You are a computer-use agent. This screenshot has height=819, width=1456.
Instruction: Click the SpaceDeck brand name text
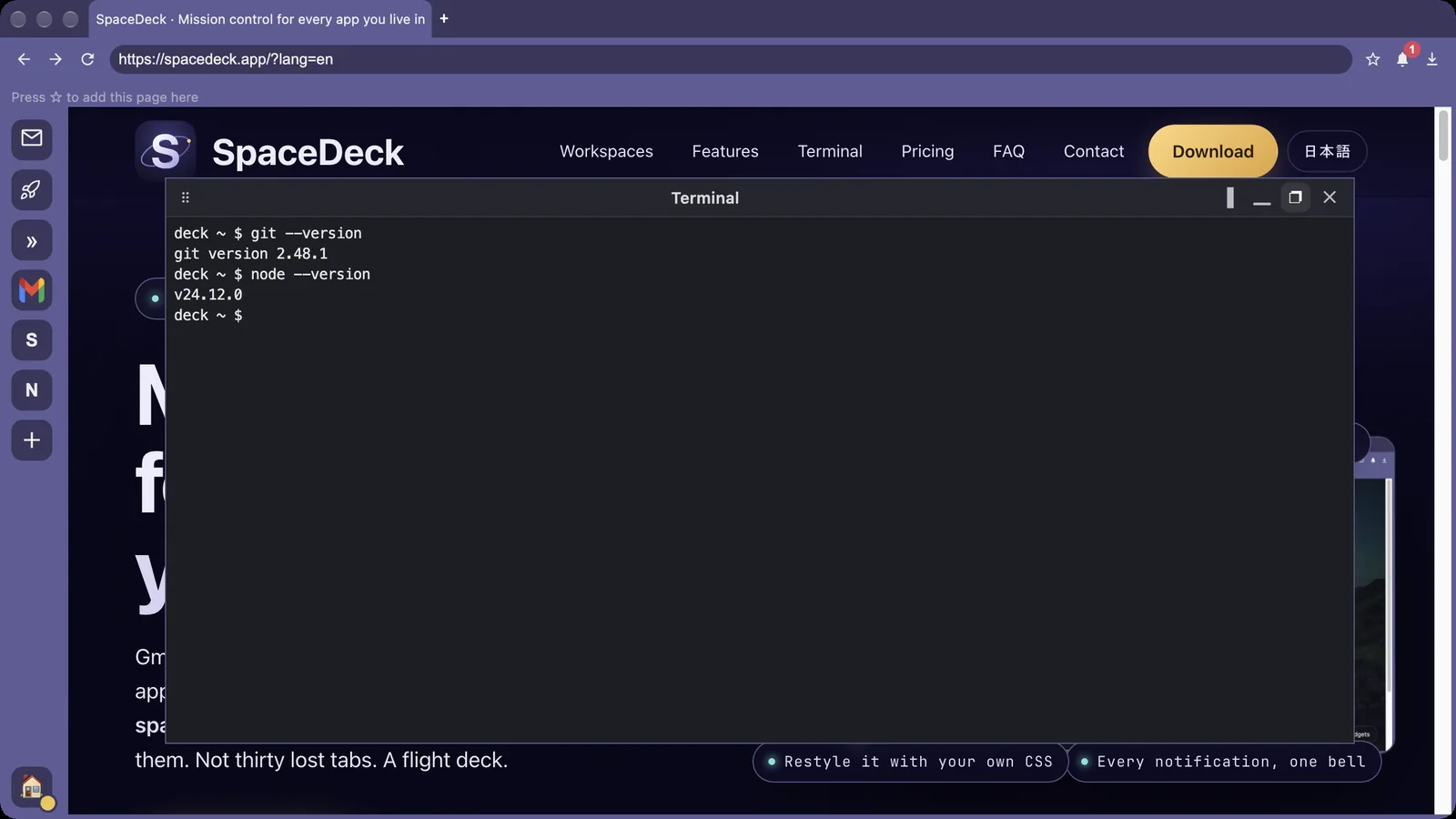point(308,153)
